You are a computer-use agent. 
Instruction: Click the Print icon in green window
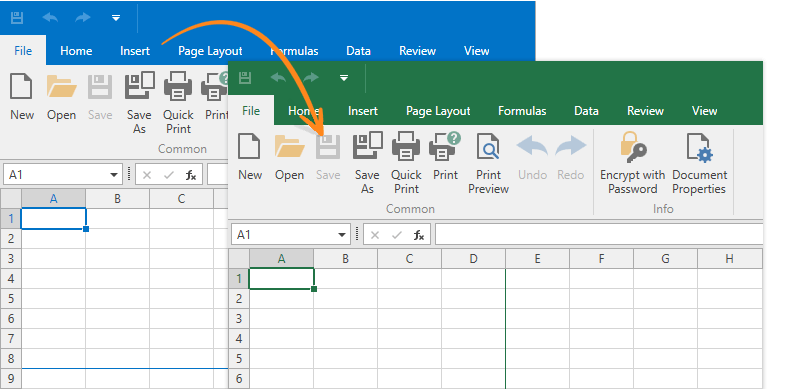[445, 146]
